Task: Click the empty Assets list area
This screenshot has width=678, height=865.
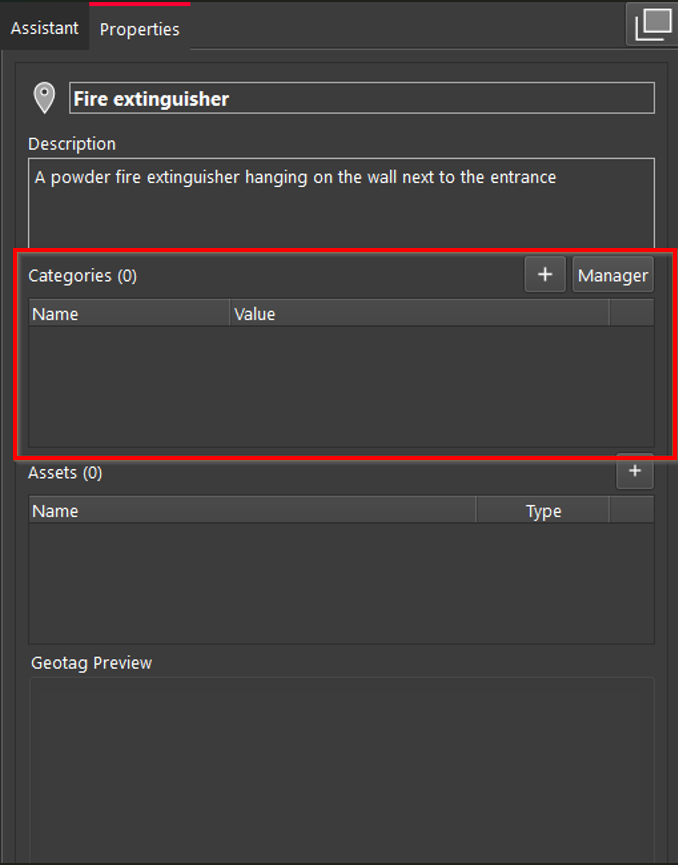Action: coord(341,583)
